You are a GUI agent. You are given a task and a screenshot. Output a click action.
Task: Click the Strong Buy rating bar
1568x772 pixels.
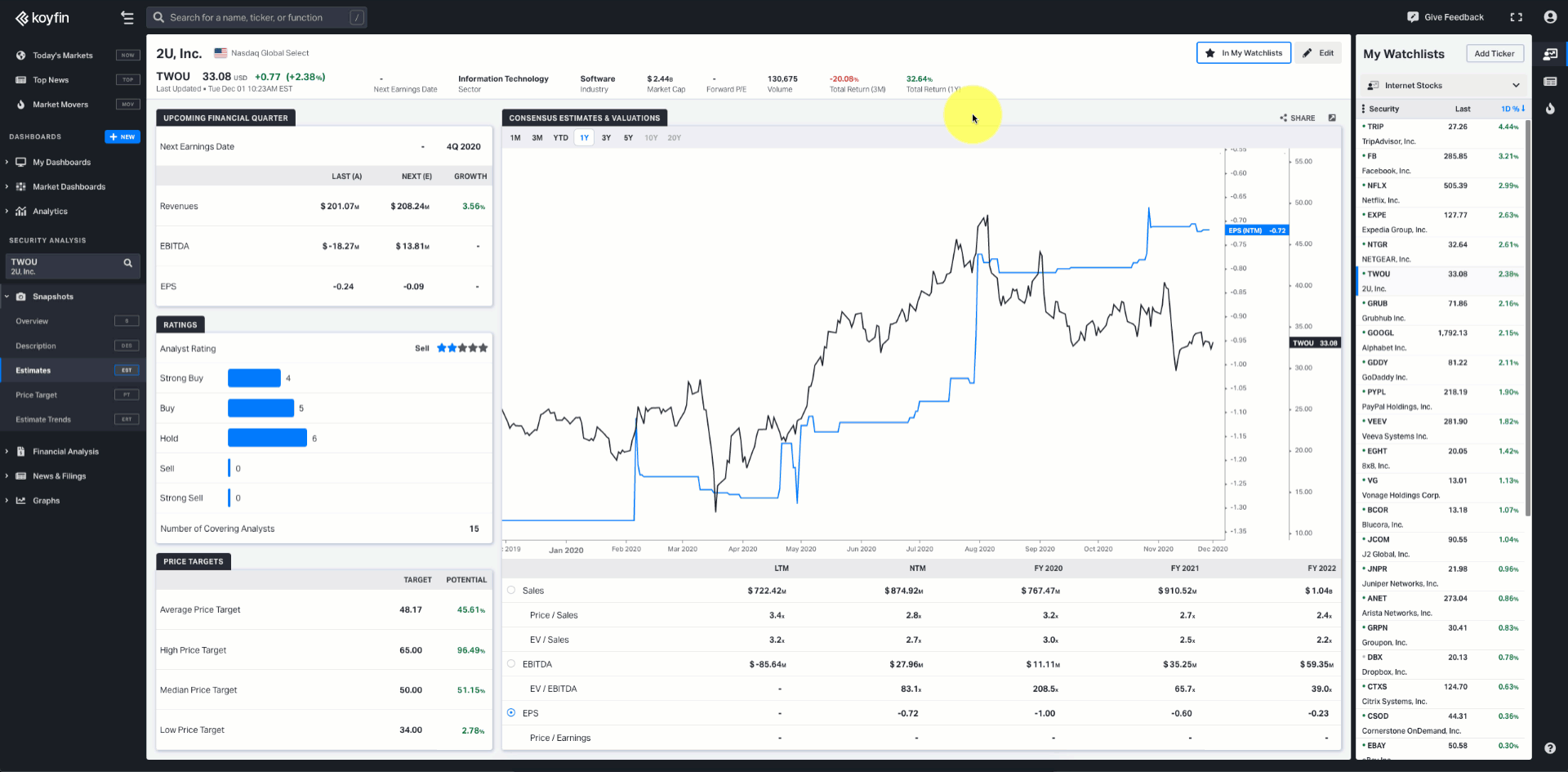254,377
